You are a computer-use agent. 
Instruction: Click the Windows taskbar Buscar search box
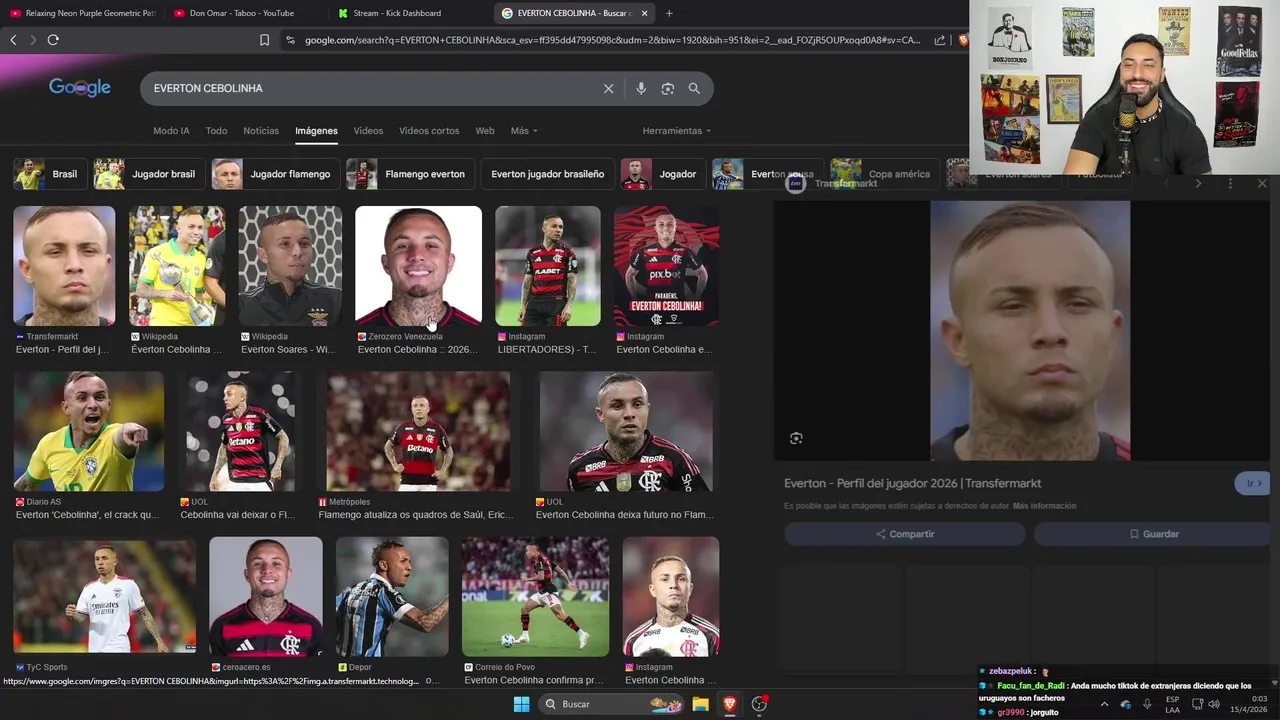(611, 704)
